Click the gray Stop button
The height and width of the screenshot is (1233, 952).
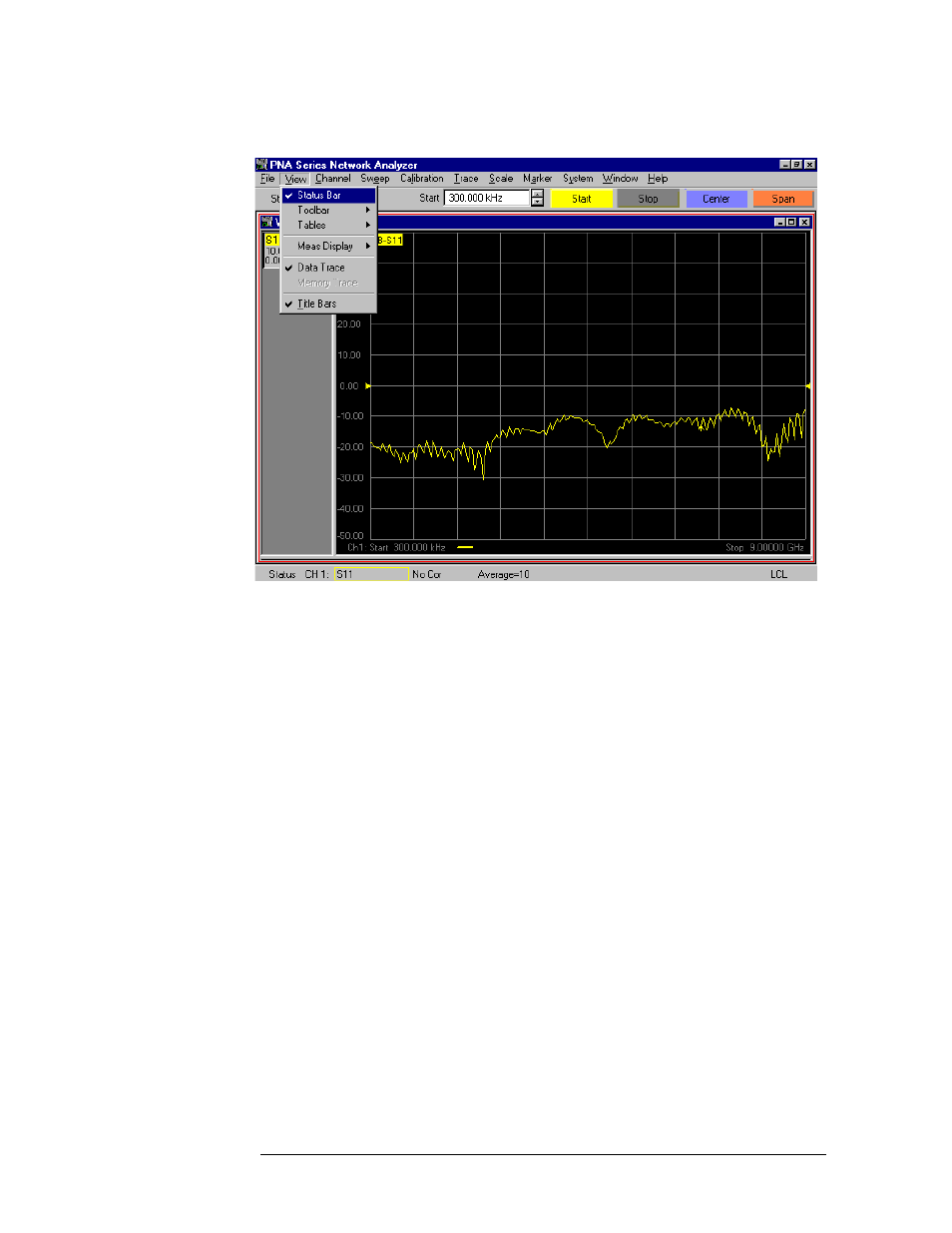(x=649, y=199)
